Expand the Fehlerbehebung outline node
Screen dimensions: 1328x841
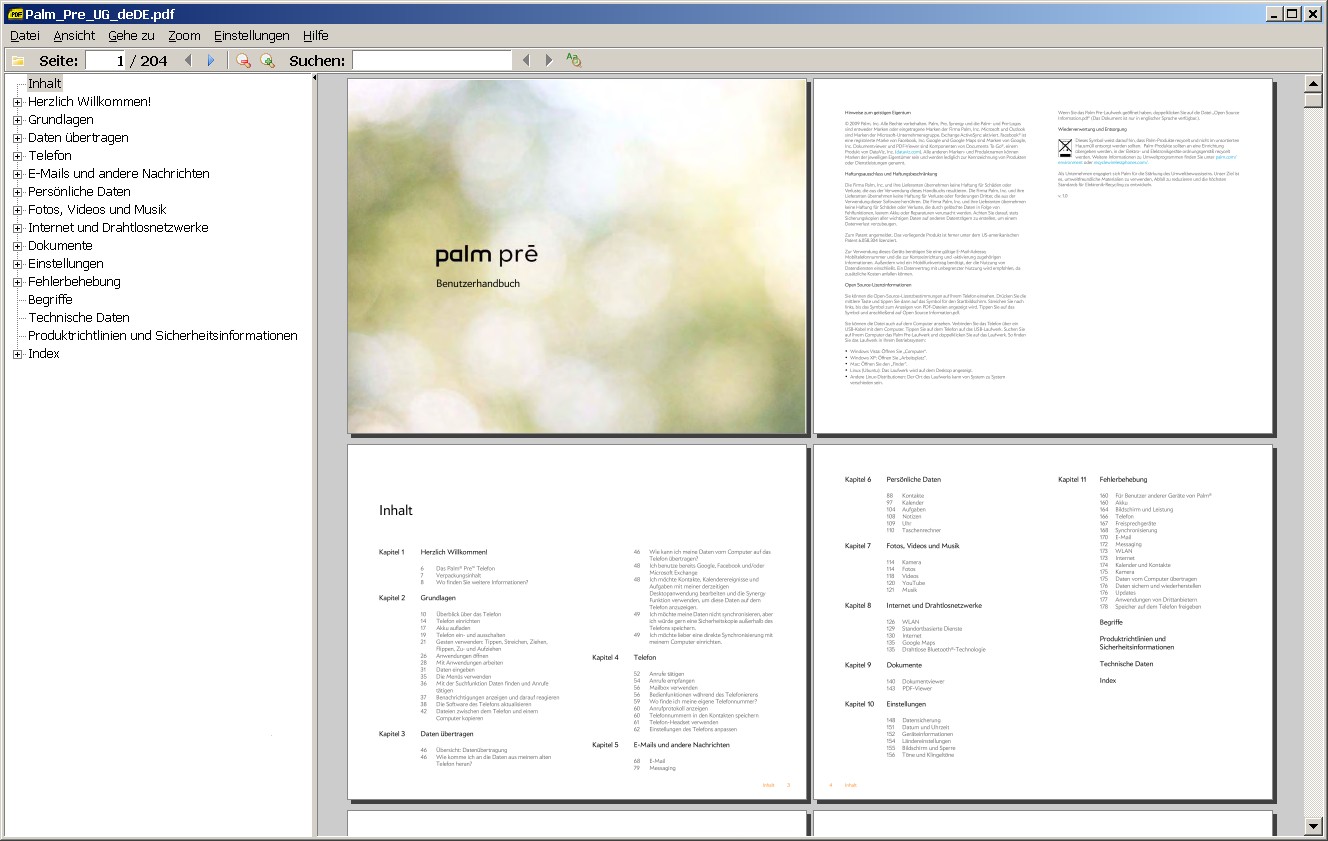(17, 281)
